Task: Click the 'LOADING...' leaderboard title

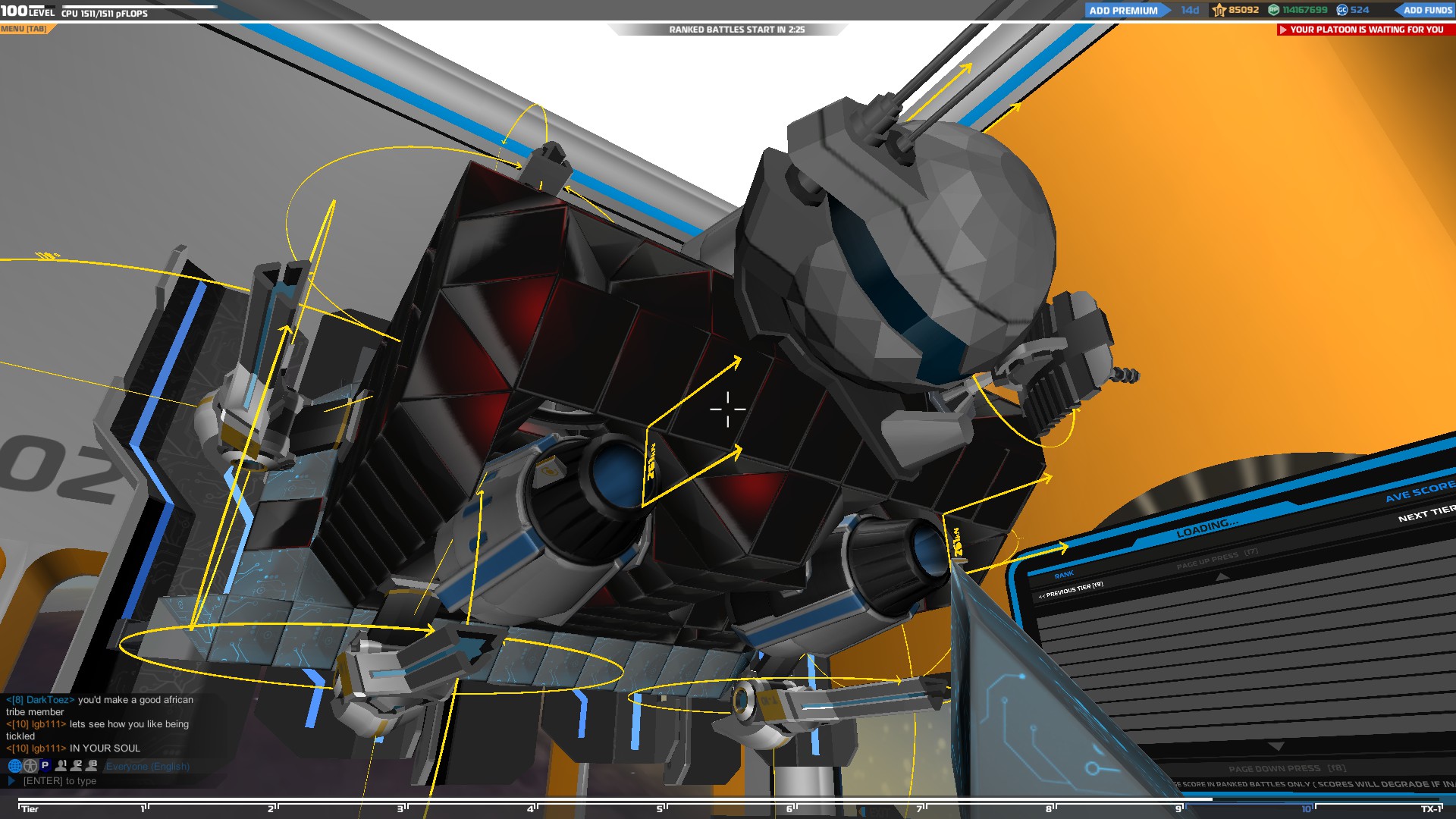Action: tap(1207, 528)
